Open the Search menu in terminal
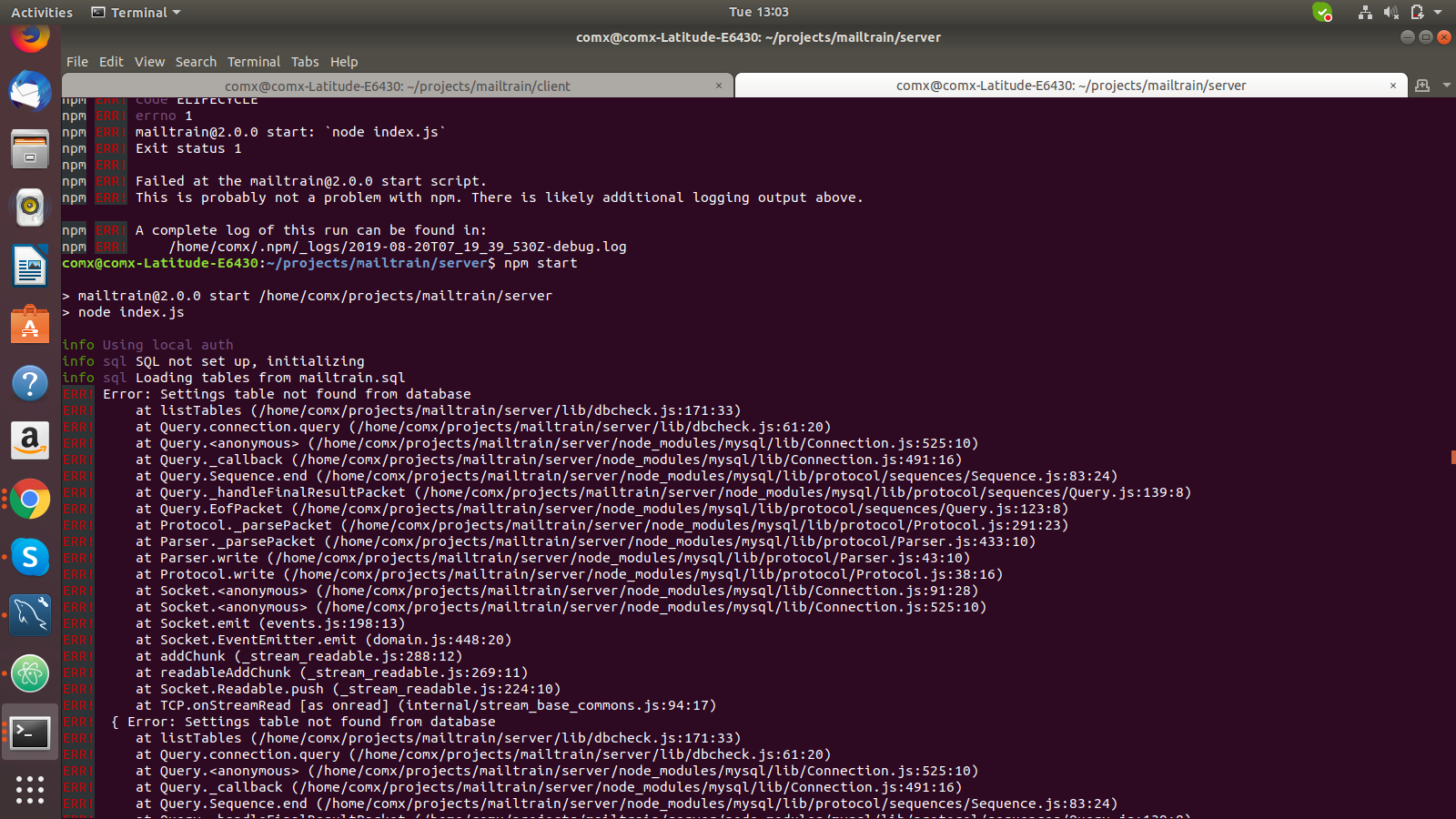The width and height of the screenshot is (1456, 819). tap(196, 61)
